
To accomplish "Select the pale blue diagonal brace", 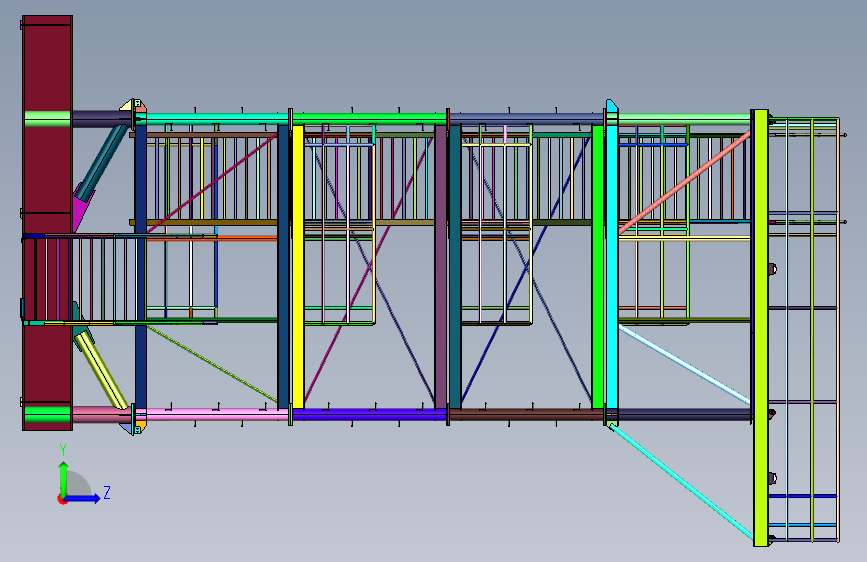I will 685,365.
